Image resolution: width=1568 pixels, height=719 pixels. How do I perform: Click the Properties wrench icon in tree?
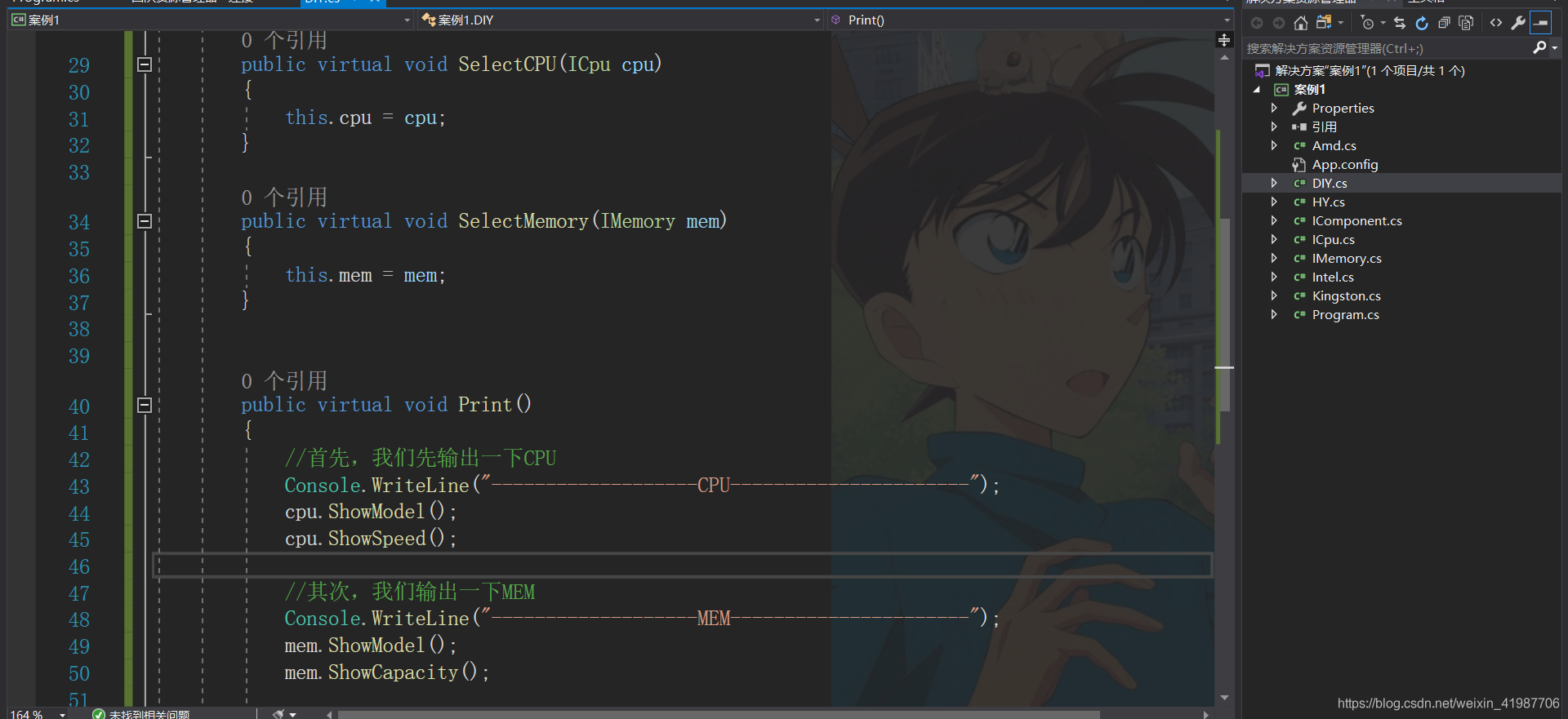pos(1299,108)
